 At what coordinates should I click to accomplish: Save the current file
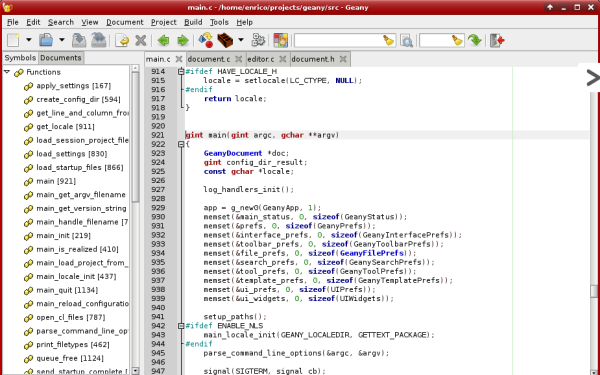point(79,40)
